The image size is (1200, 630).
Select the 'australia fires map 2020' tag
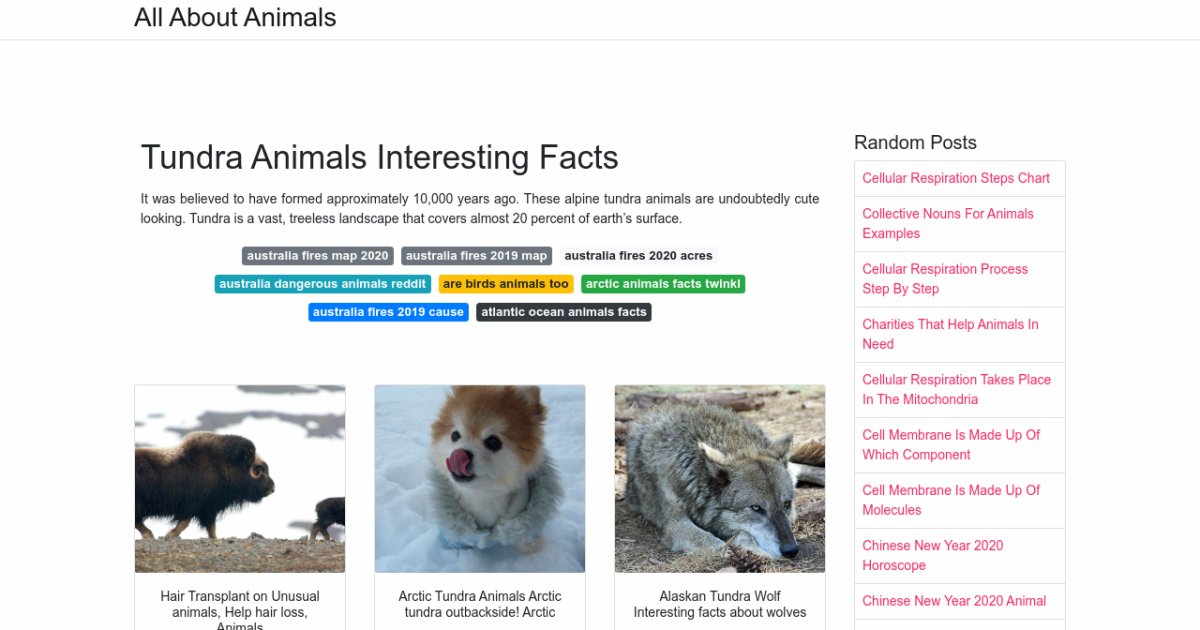tap(317, 256)
